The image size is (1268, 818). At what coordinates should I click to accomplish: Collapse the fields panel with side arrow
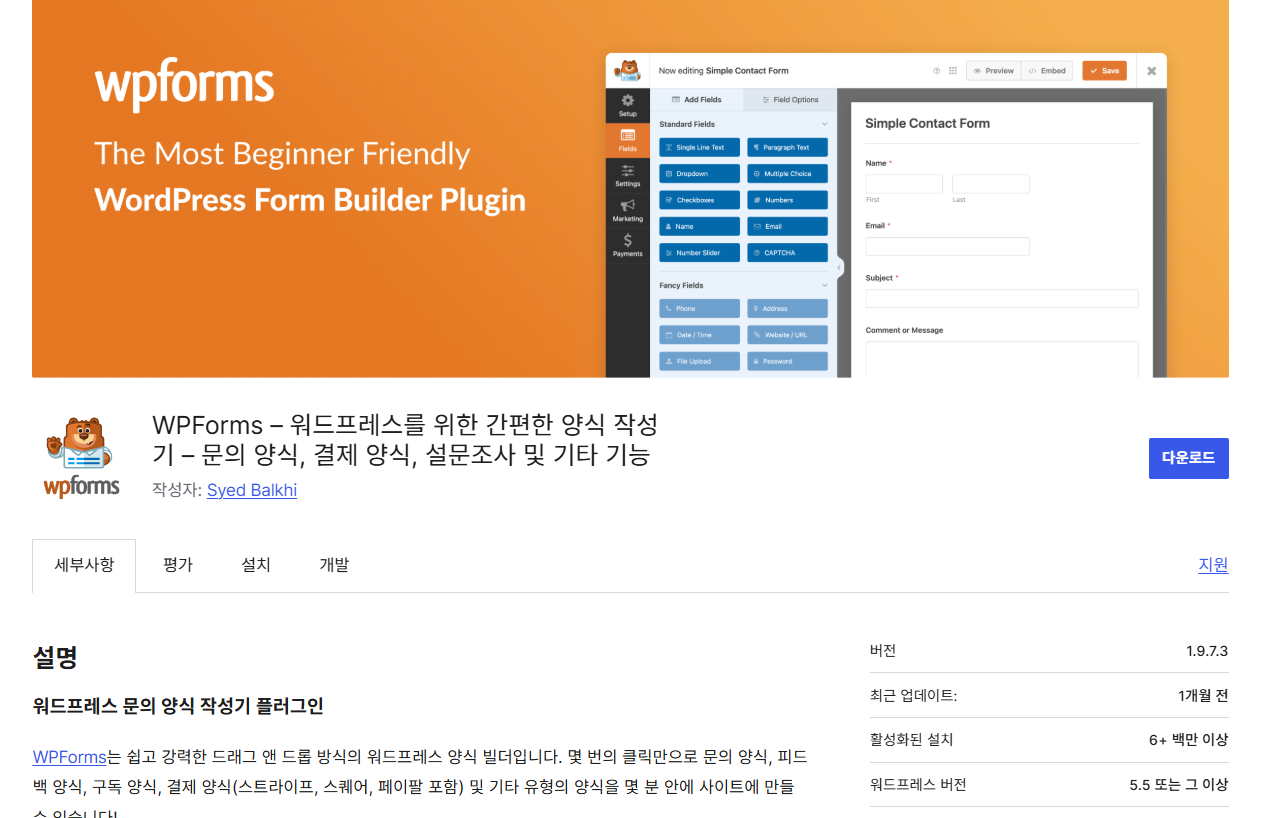coord(839,267)
